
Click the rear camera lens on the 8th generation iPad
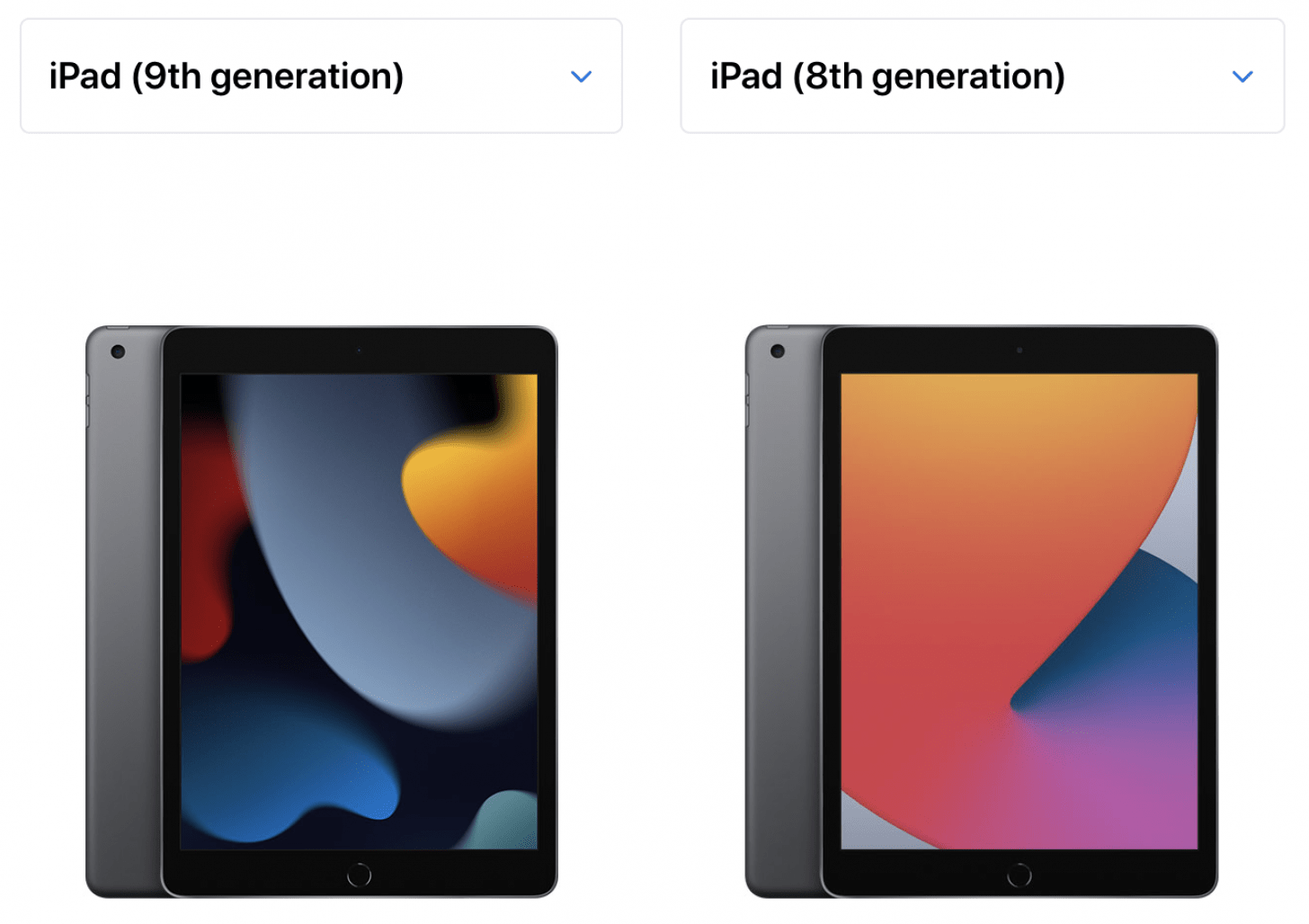click(778, 351)
